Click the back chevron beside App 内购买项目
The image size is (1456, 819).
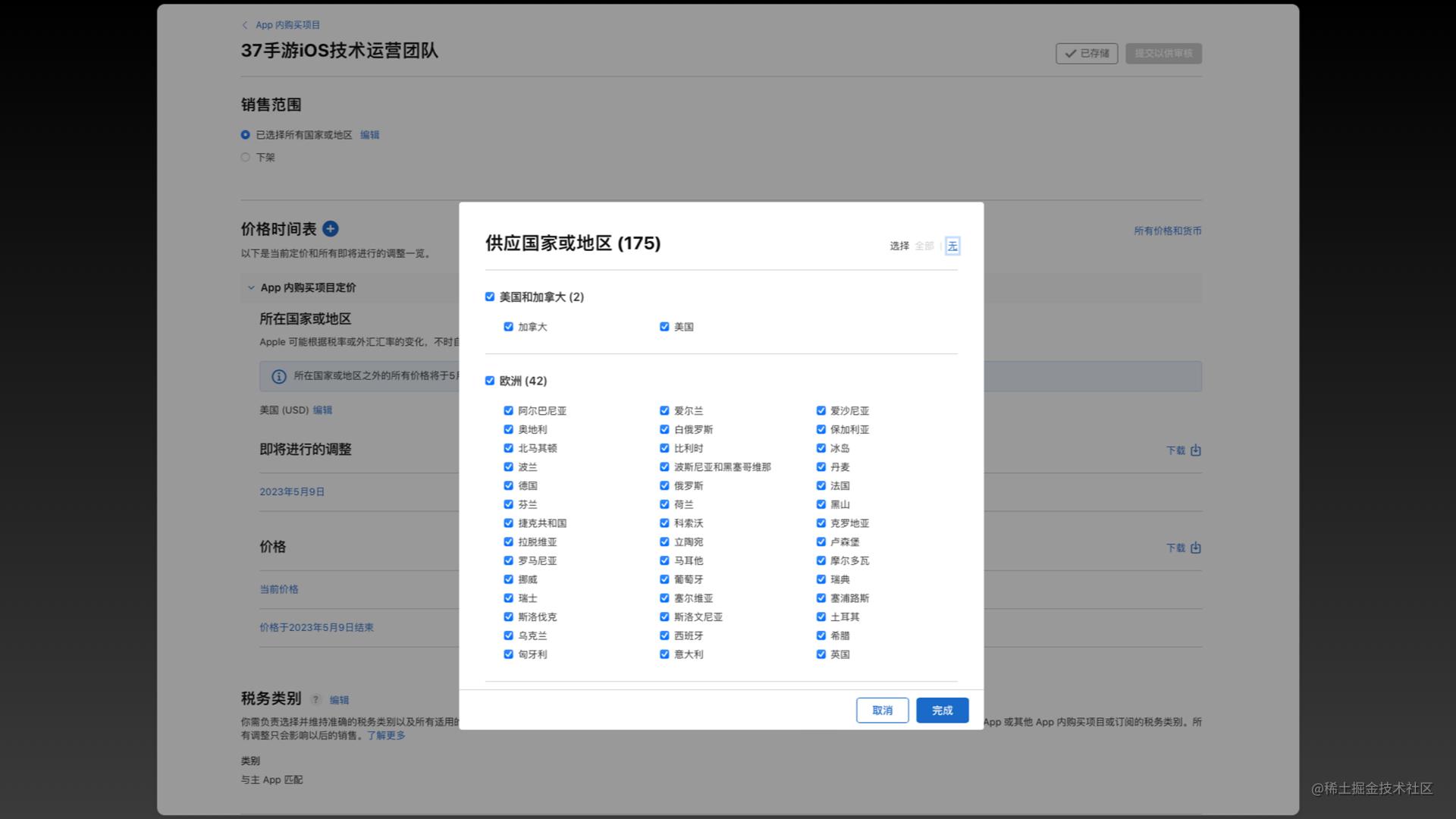pyautogui.click(x=245, y=25)
